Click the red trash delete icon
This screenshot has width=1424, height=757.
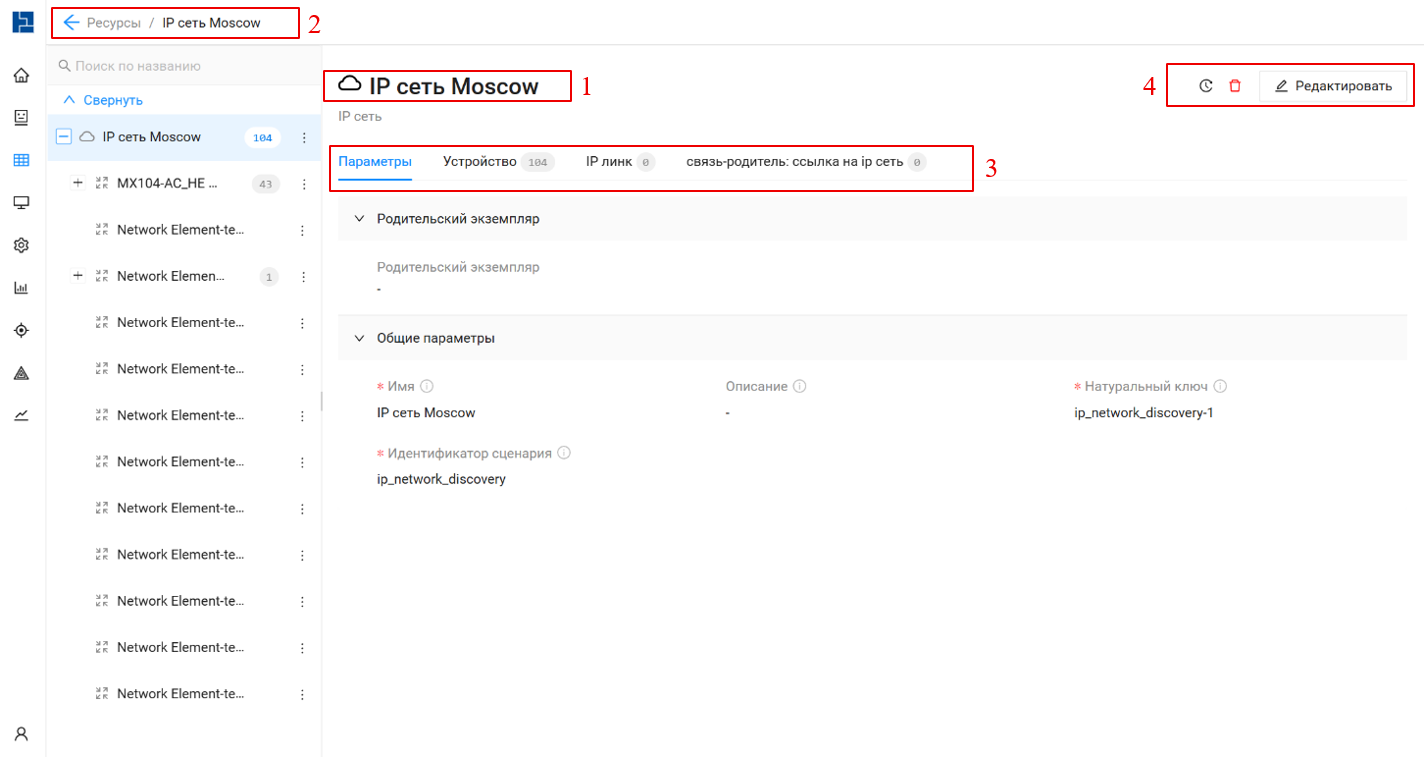1235,86
